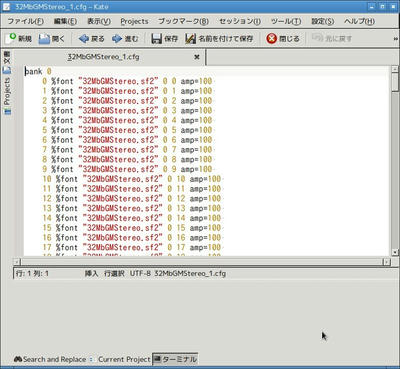Close the 32MbGMStereo_1.cfg tab with x
400x369 pixels.
coord(197,57)
